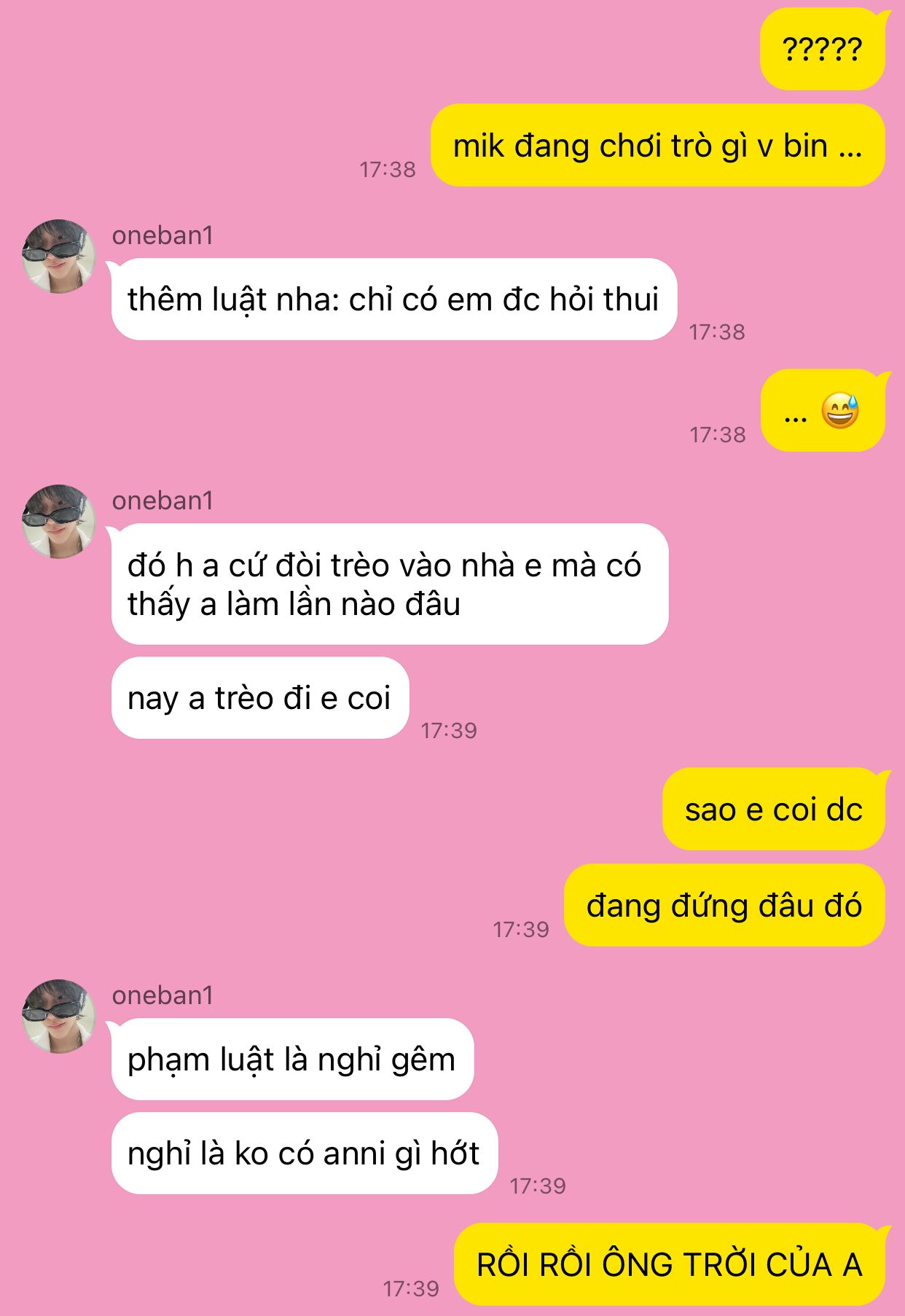The width and height of the screenshot is (905, 1316).
Task: Open the oneban1 username above 'đó h a cứ'
Action: click(x=162, y=501)
